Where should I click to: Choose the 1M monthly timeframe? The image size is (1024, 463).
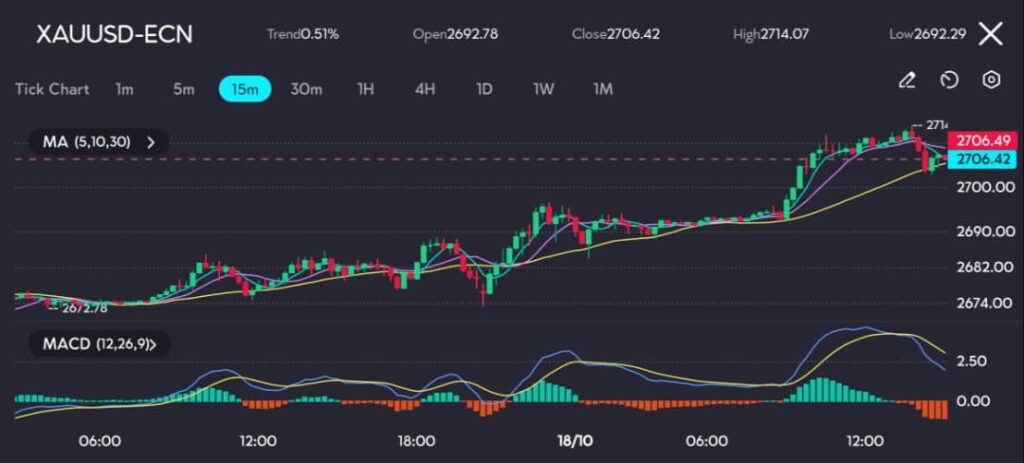pos(602,89)
